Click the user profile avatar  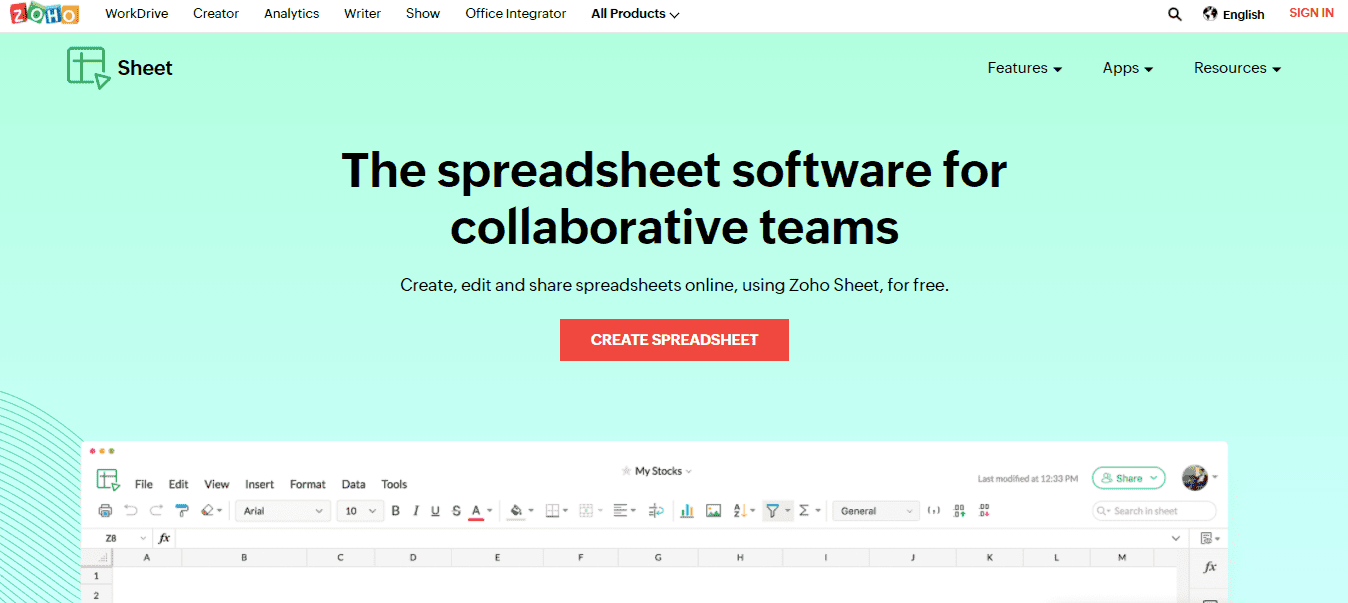point(1195,478)
